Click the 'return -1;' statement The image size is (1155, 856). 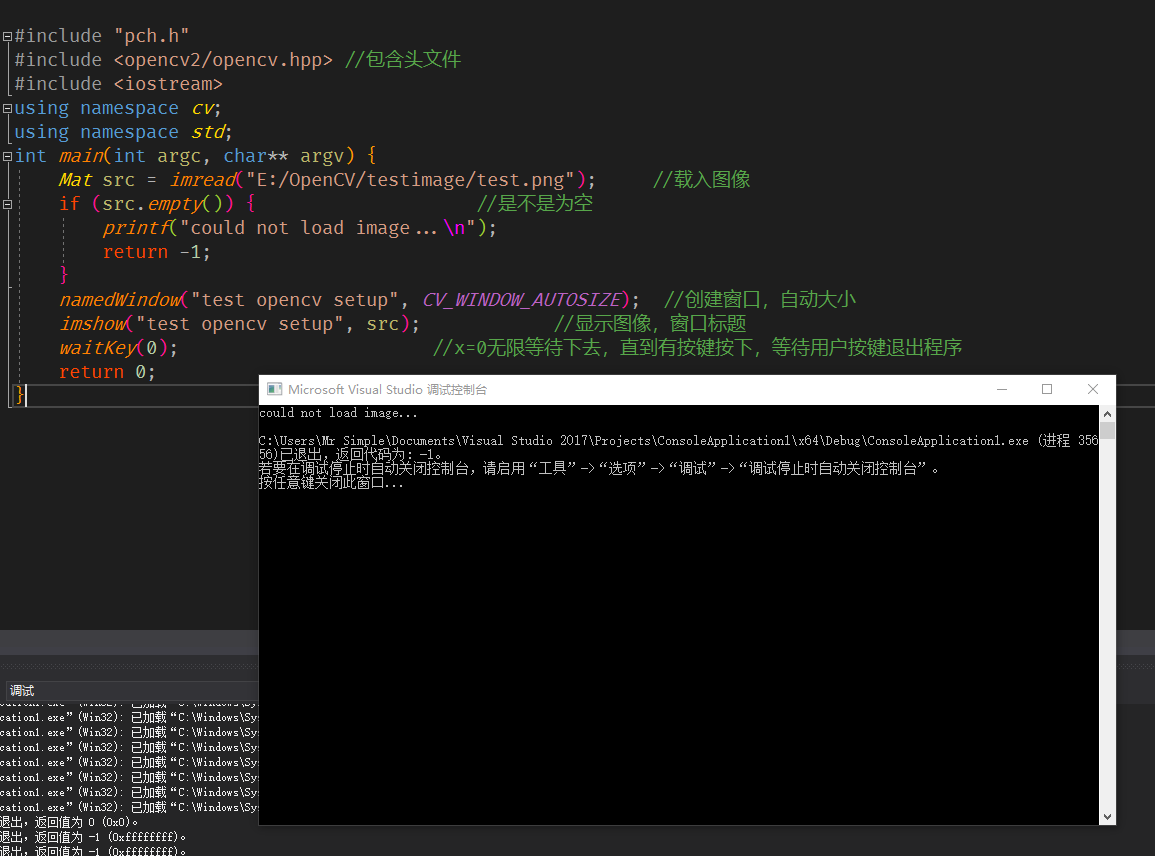(x=157, y=252)
